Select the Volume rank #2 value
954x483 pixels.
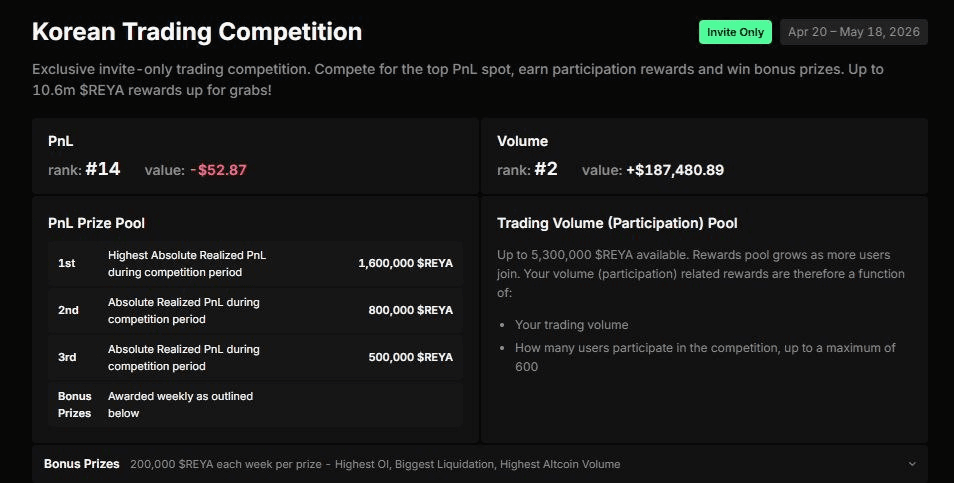[x=545, y=169]
